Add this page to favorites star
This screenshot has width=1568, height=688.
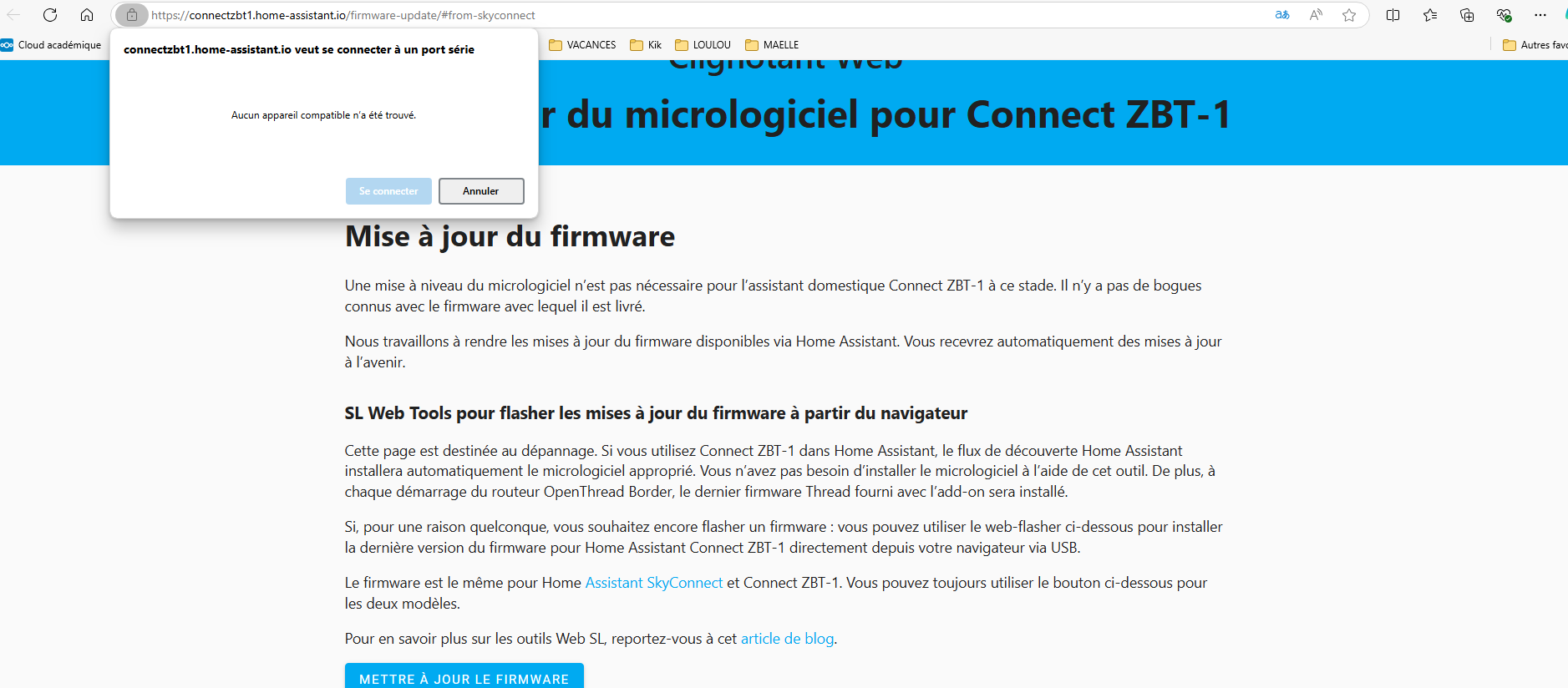point(1349,15)
